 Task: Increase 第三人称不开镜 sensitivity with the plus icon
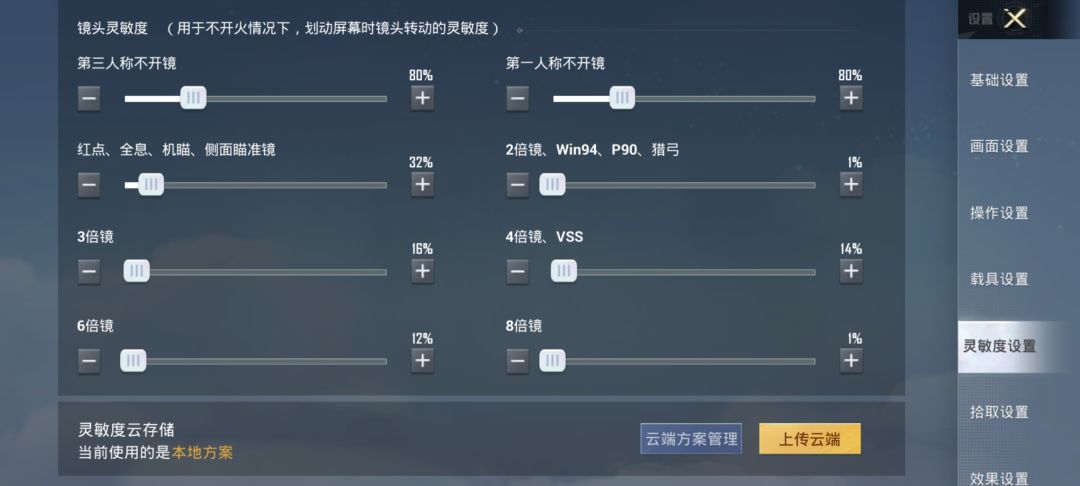tap(422, 97)
